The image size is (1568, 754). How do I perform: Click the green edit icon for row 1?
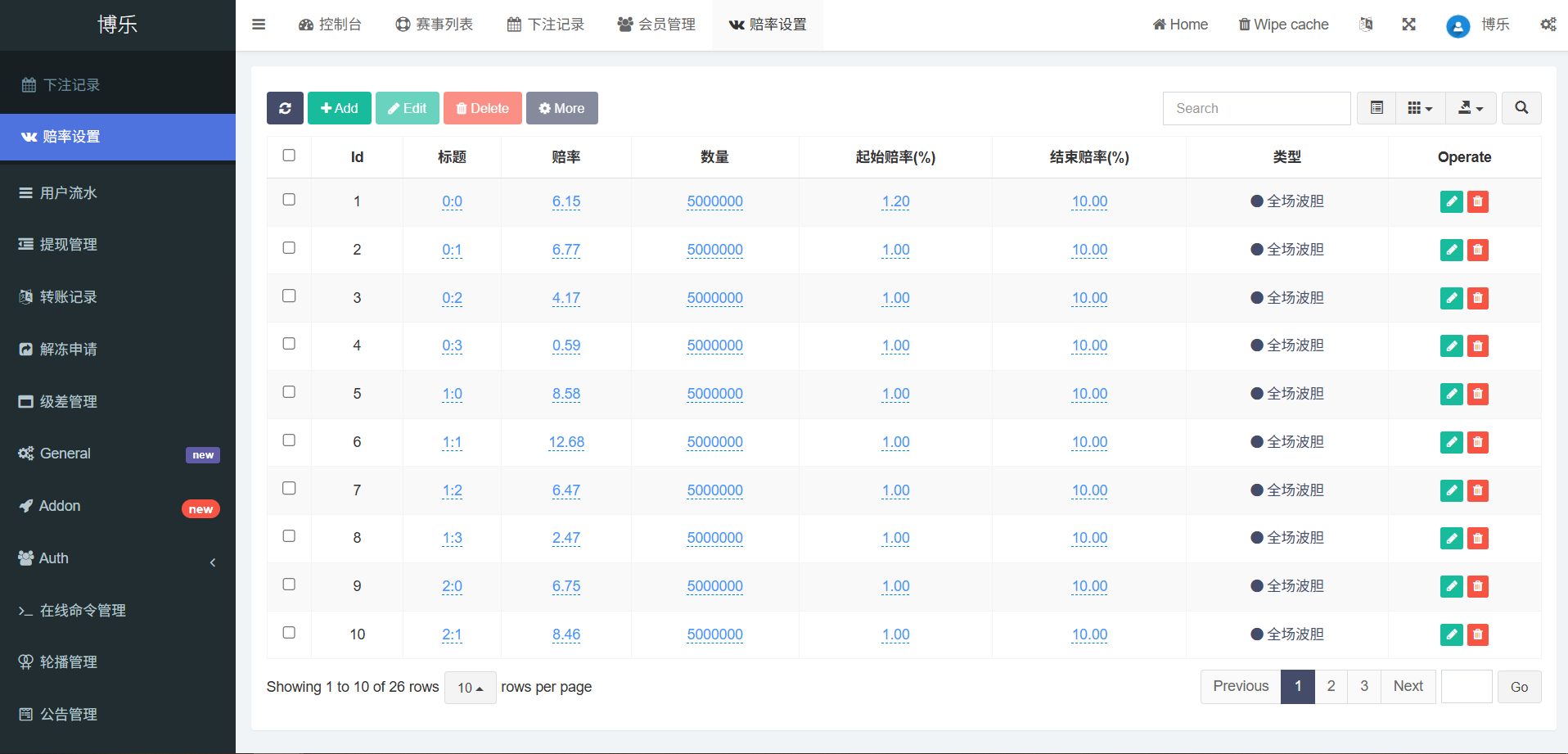pyautogui.click(x=1451, y=201)
